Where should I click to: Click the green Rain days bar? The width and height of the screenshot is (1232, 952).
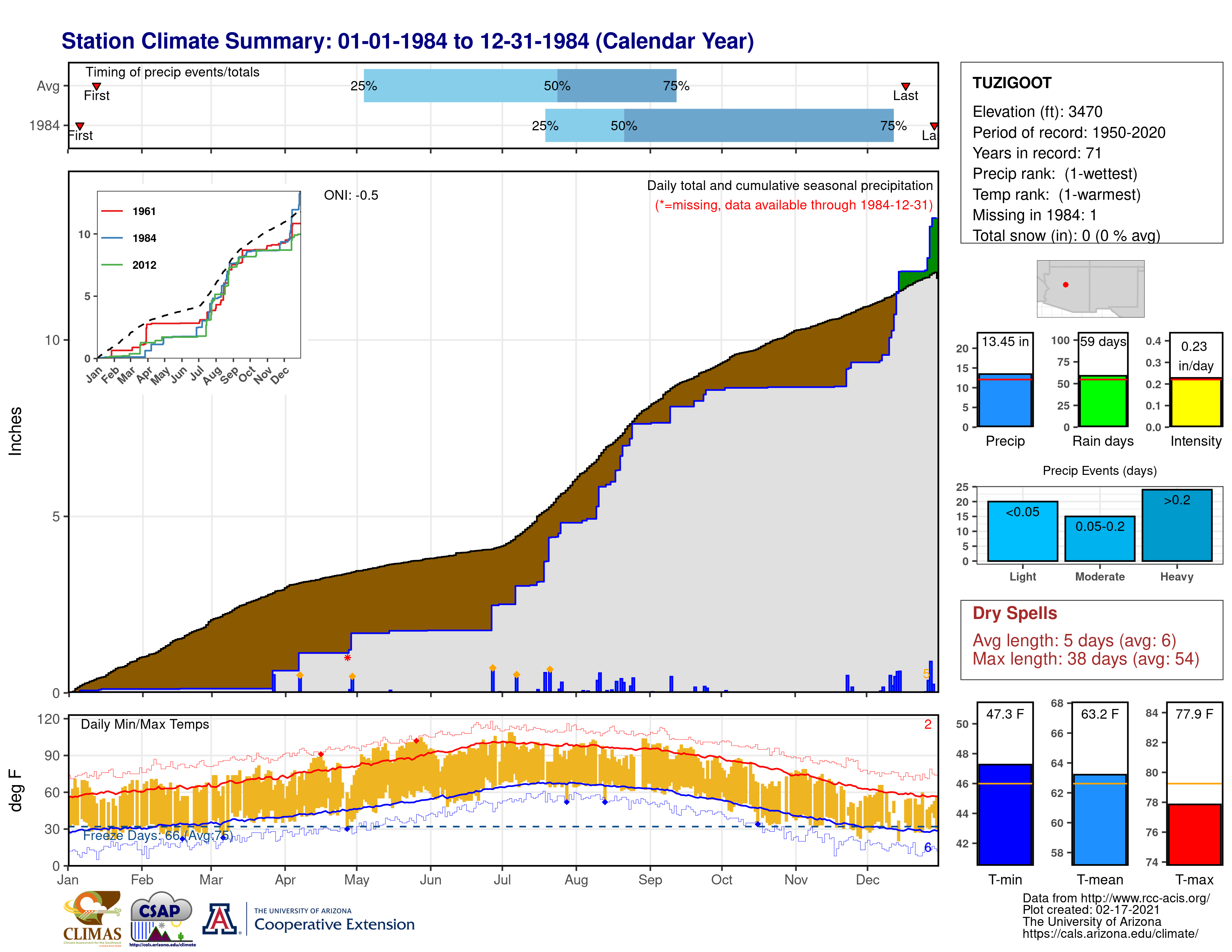[1103, 401]
